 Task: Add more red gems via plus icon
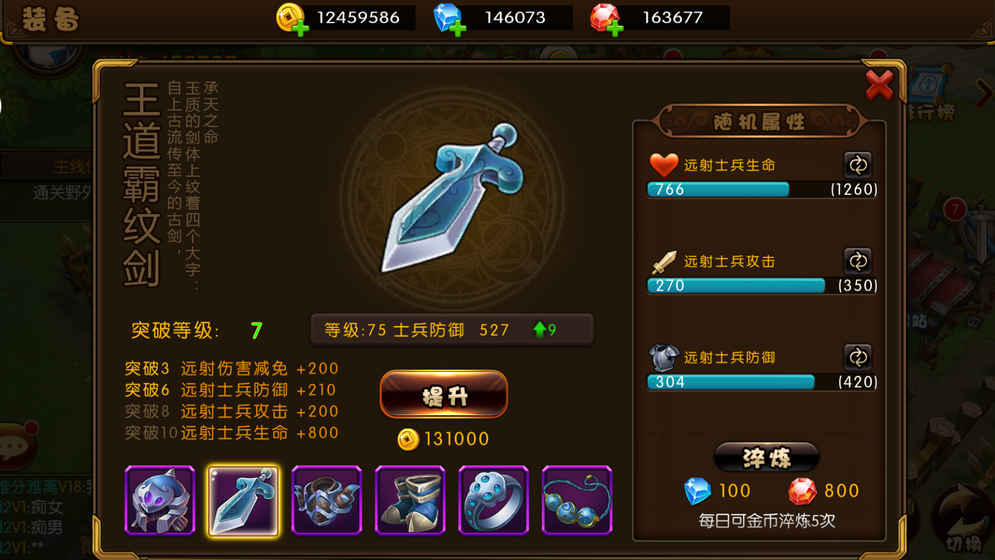615,29
